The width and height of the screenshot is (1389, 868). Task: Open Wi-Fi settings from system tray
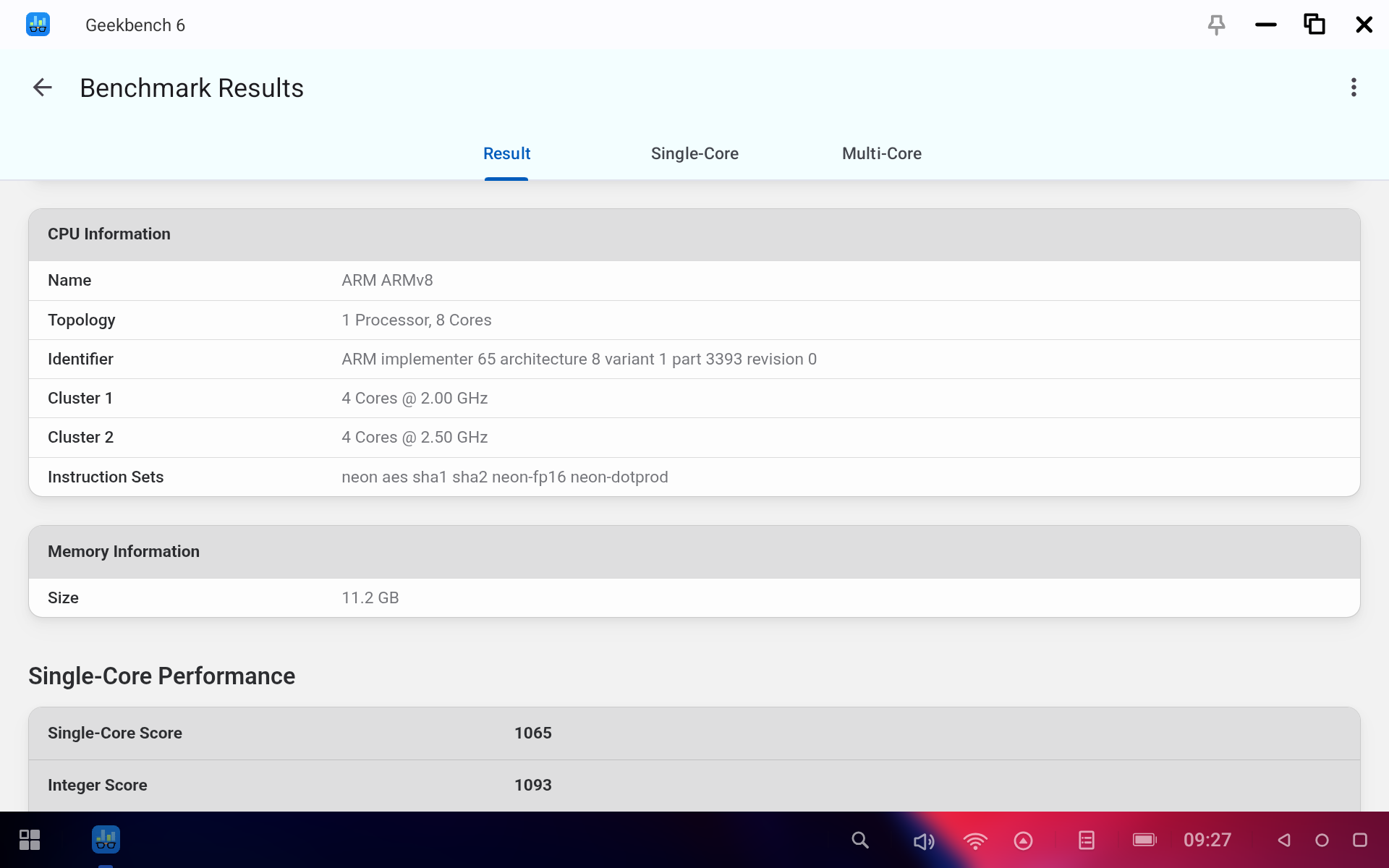[974, 841]
